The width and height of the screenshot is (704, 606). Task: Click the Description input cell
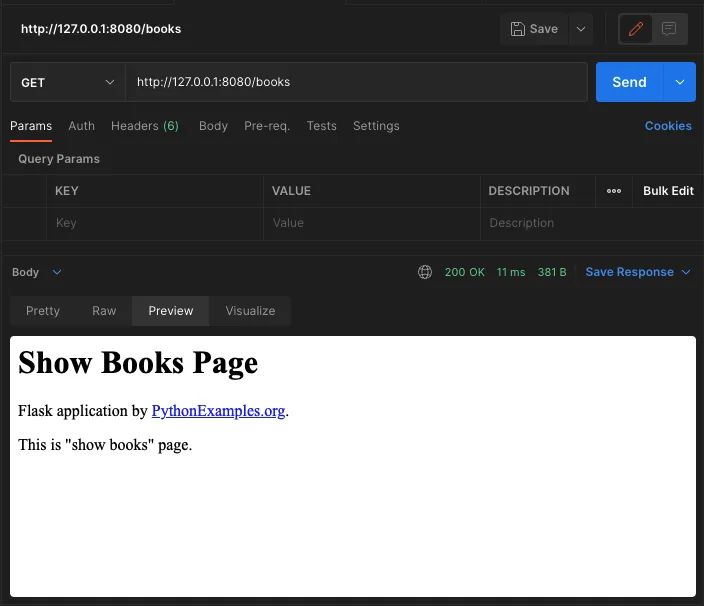592,223
